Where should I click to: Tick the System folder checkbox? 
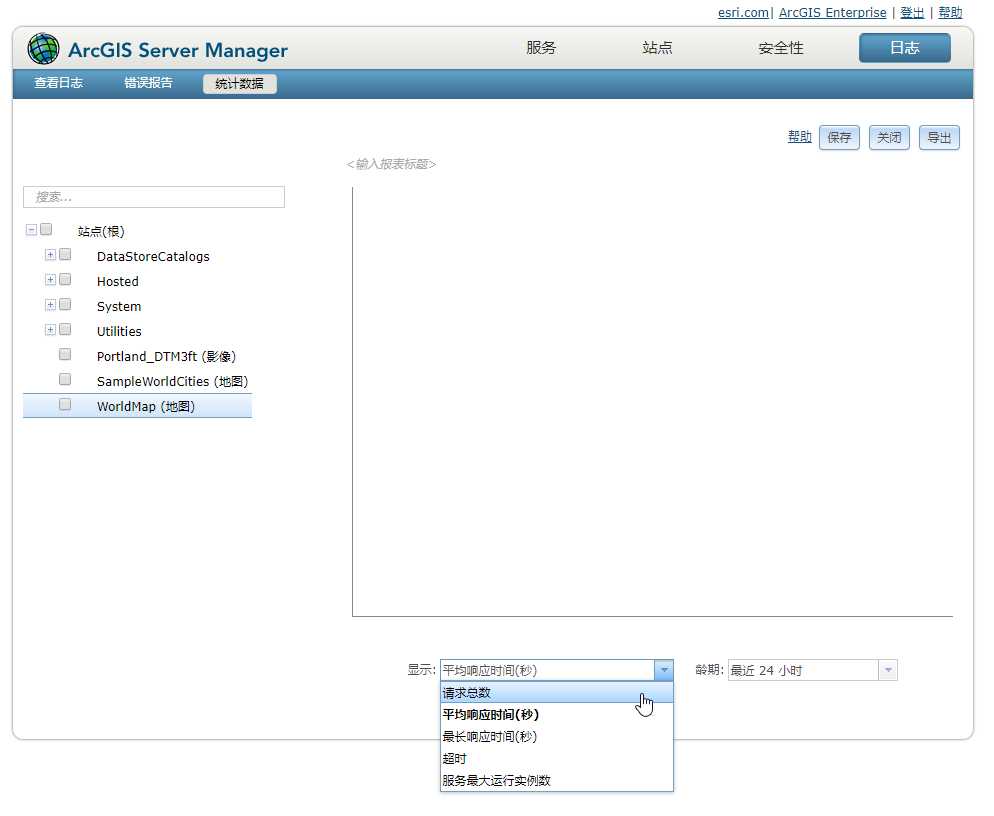65,304
